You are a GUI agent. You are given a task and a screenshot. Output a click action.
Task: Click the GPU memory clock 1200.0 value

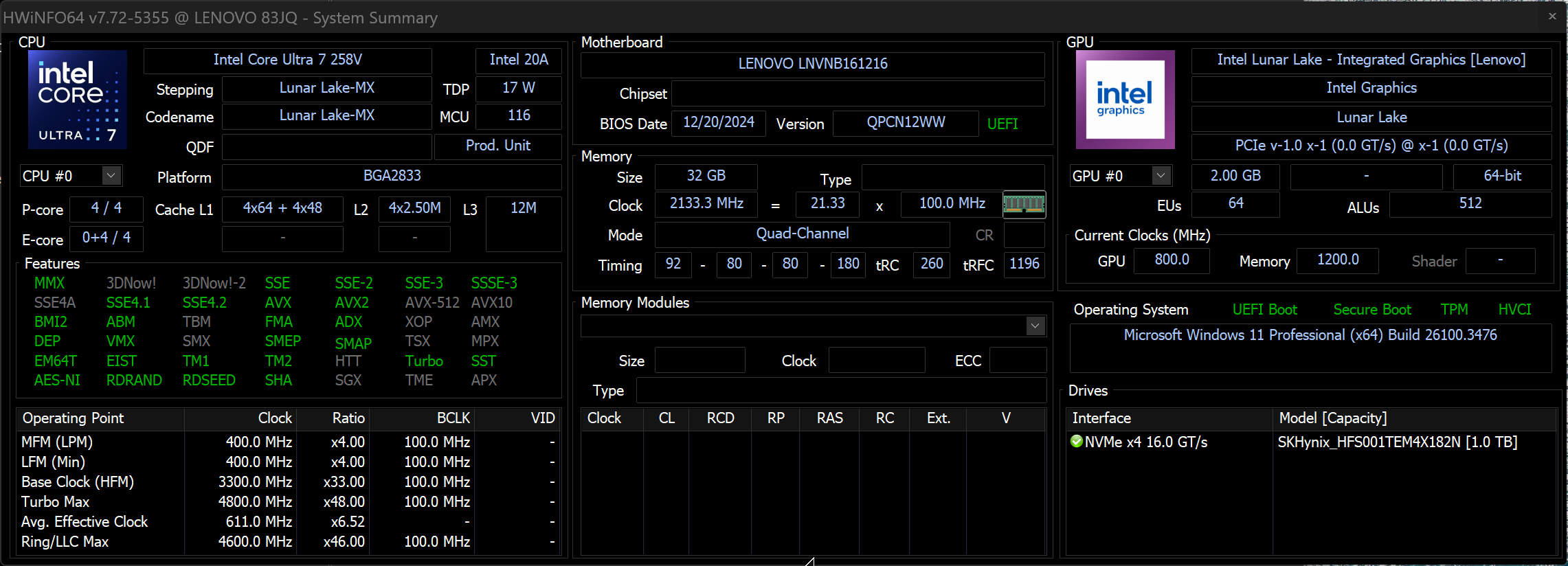1338,260
